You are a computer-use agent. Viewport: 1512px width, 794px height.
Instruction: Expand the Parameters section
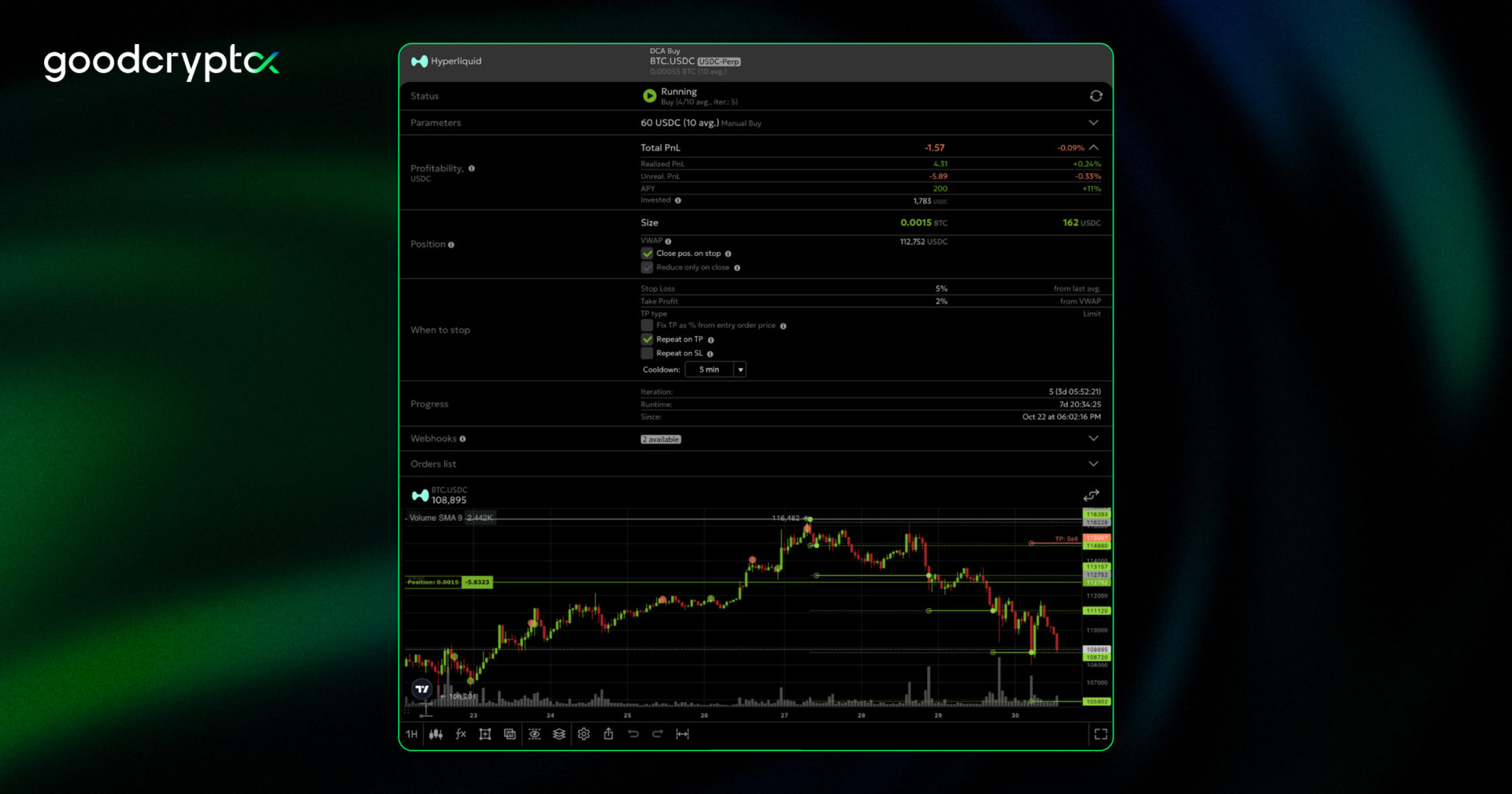pyautogui.click(x=1093, y=123)
